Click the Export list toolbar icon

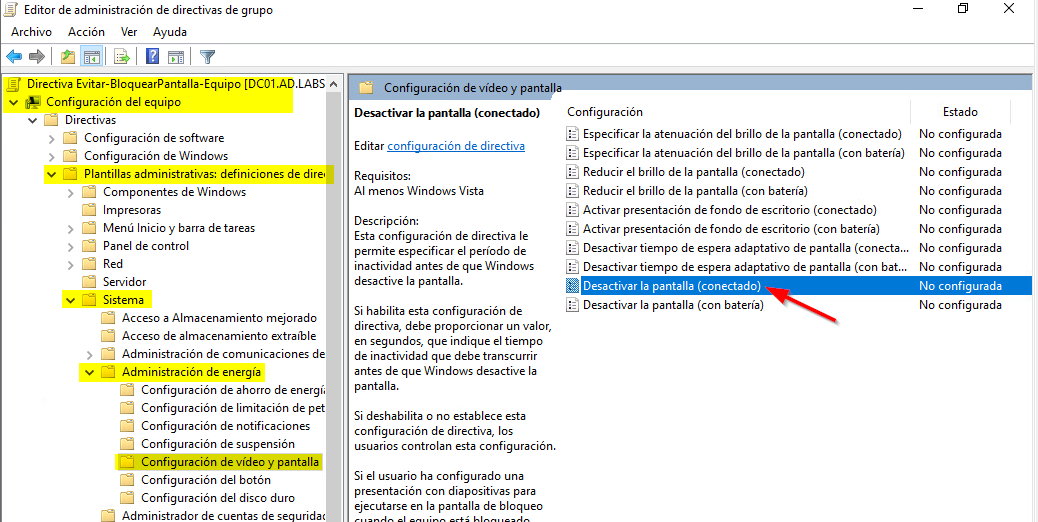point(122,56)
